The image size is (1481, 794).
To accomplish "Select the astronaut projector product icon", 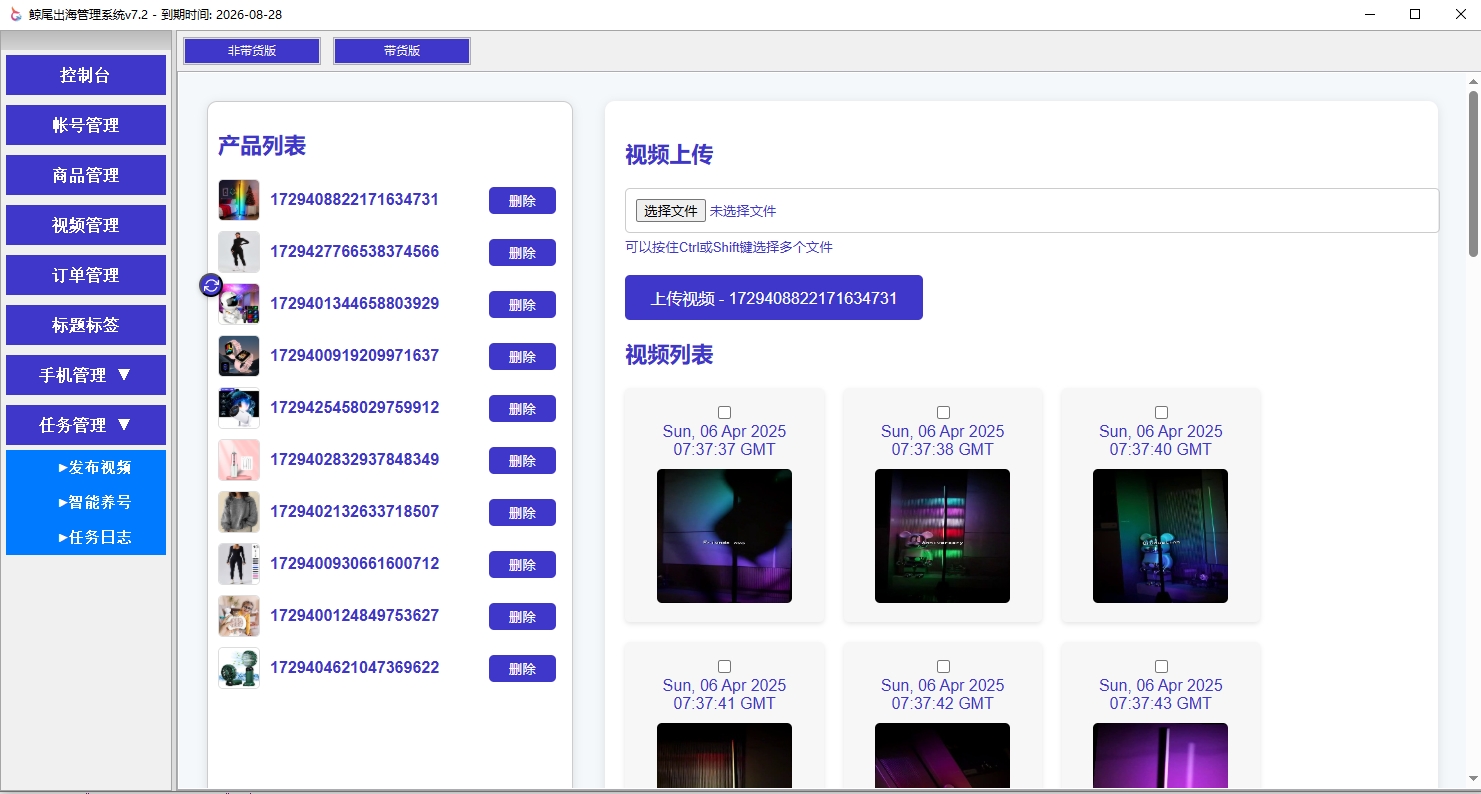I will pos(240,305).
